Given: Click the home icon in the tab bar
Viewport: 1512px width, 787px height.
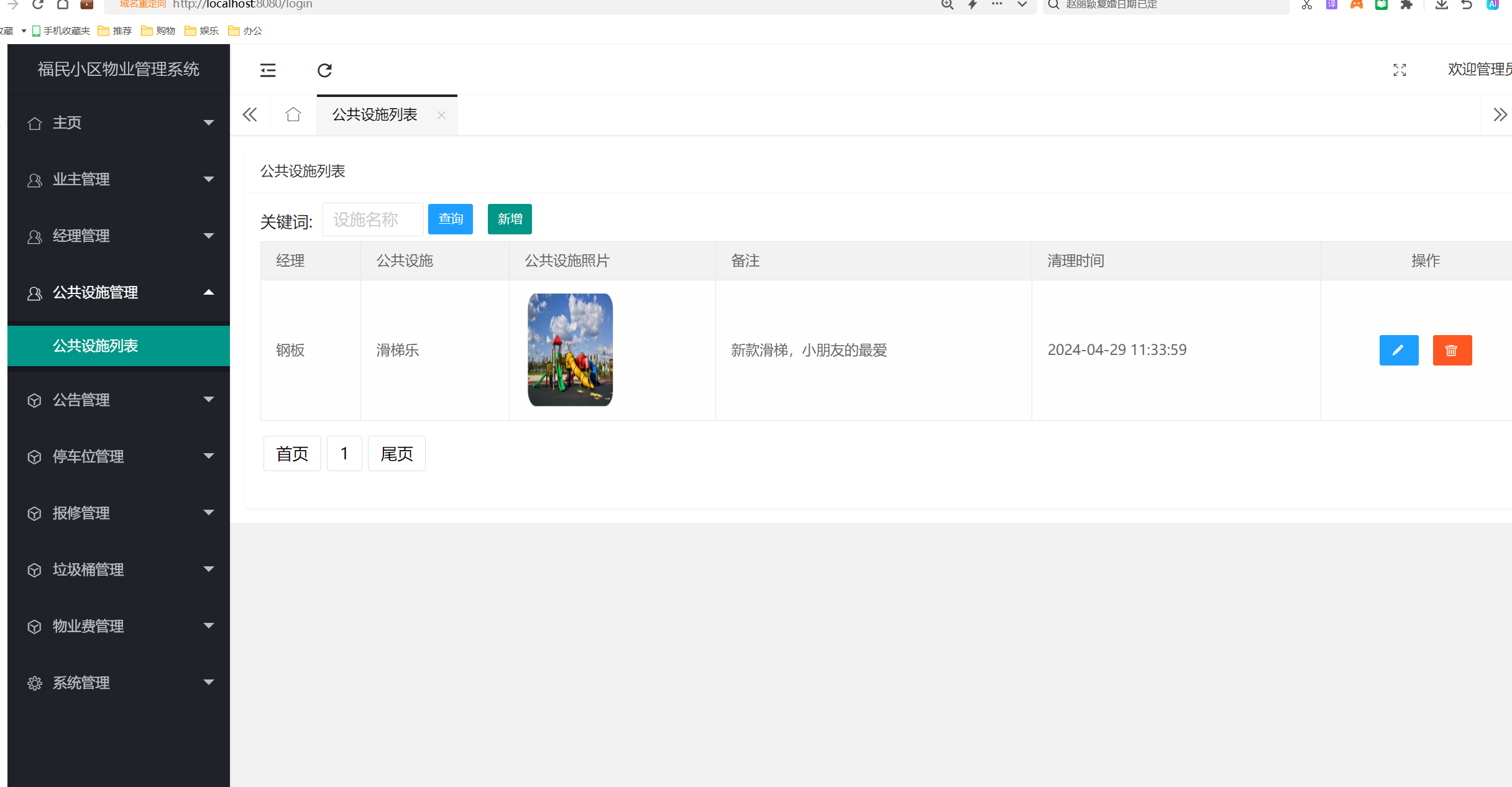Looking at the screenshot, I should point(293,114).
